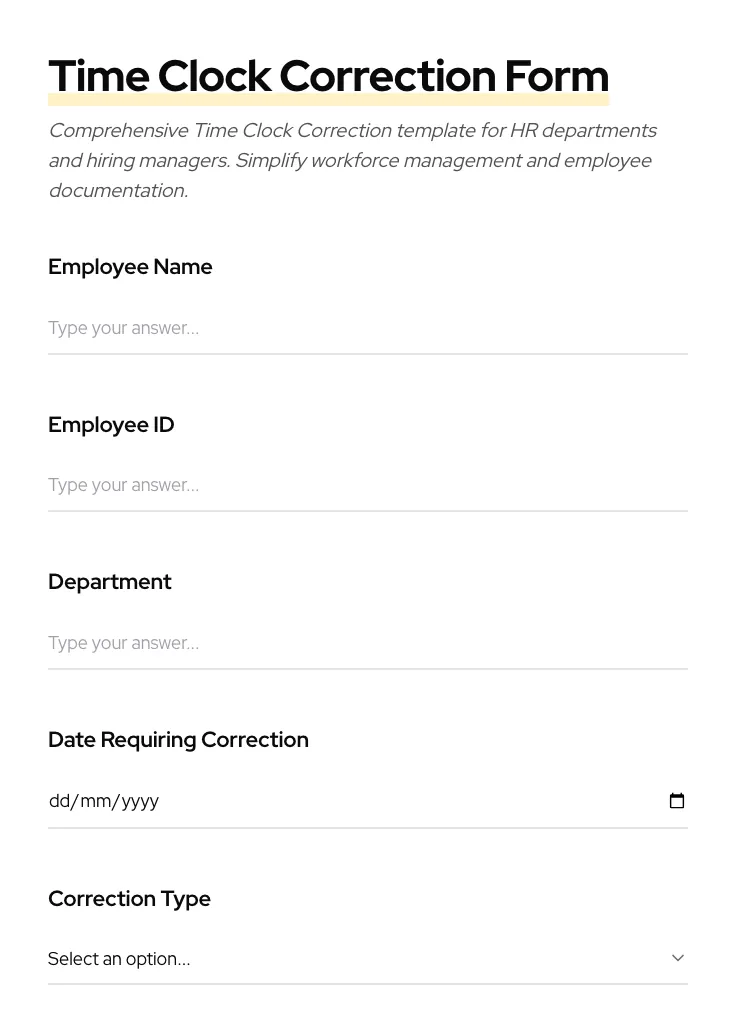The height and width of the screenshot is (1024, 736).
Task: Click the Time Clock Correction Form heading
Action: pyautogui.click(x=328, y=76)
